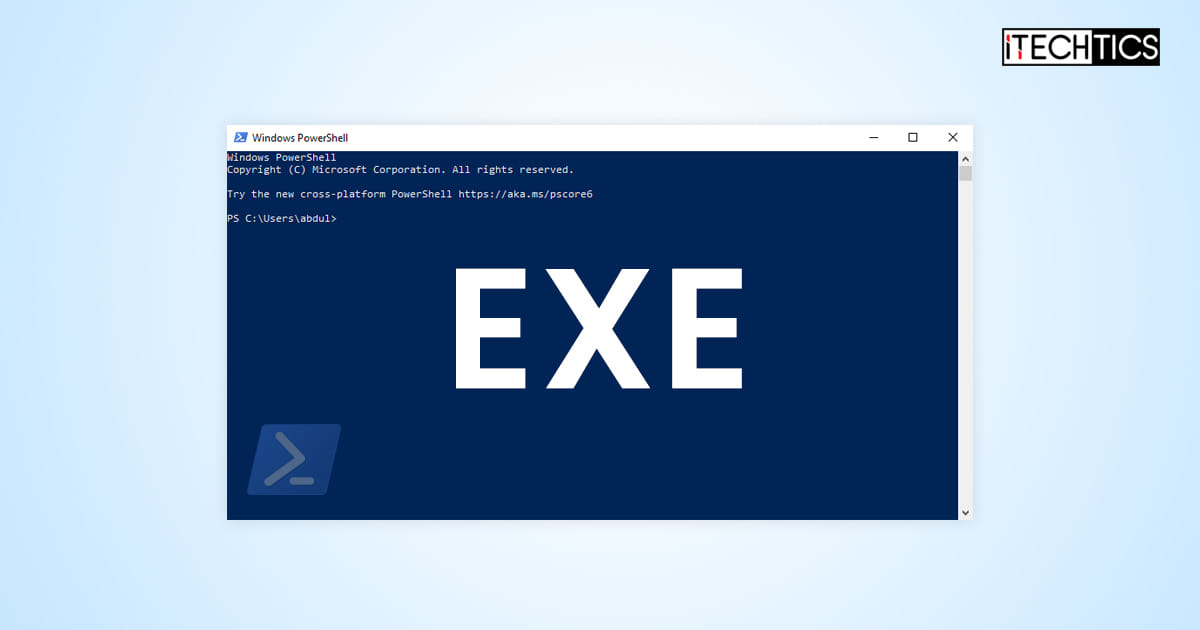
Task: Maximize the PowerShell window
Action: (913, 137)
